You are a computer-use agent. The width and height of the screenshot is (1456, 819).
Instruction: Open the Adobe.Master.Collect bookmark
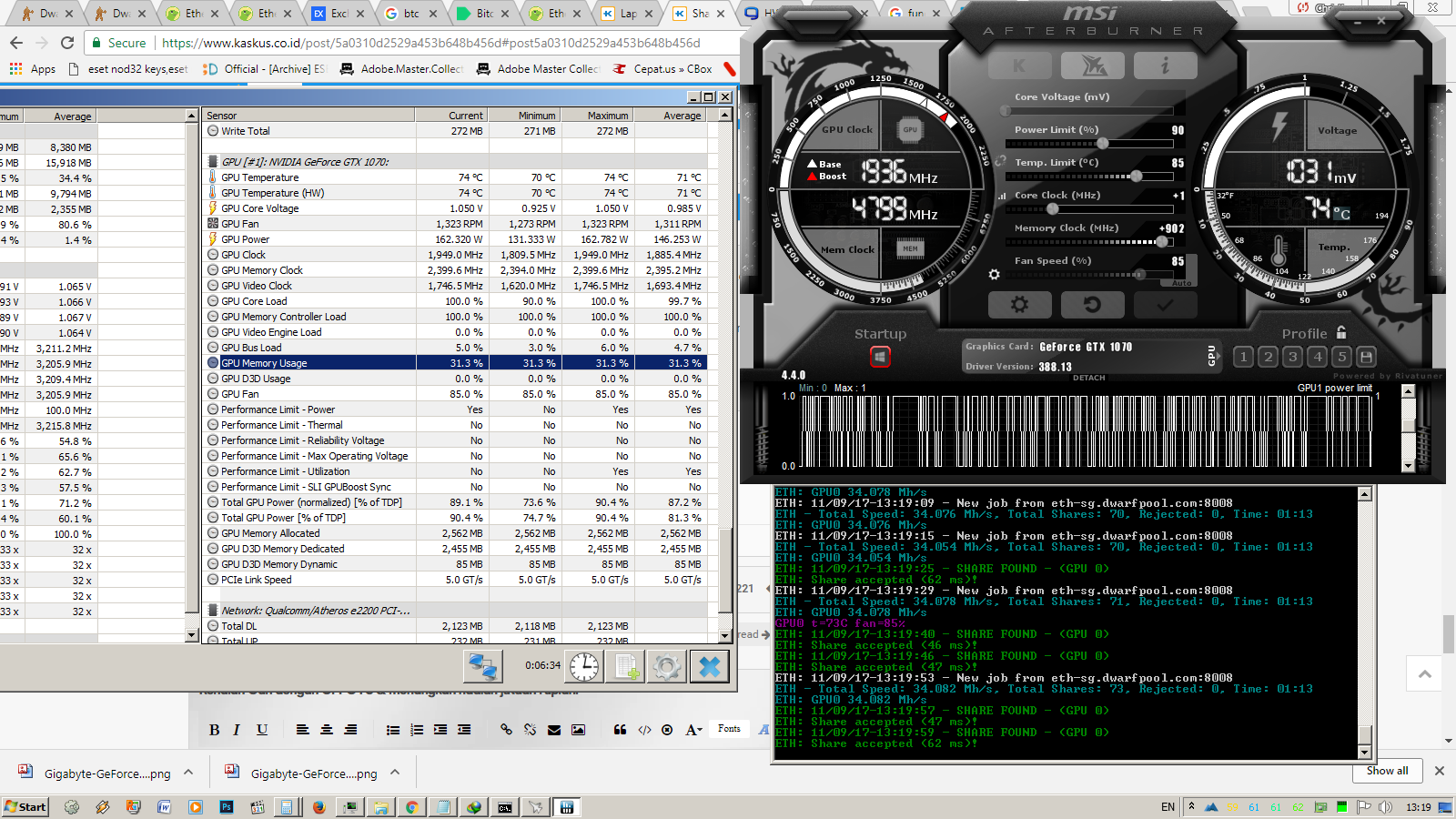coord(401,69)
